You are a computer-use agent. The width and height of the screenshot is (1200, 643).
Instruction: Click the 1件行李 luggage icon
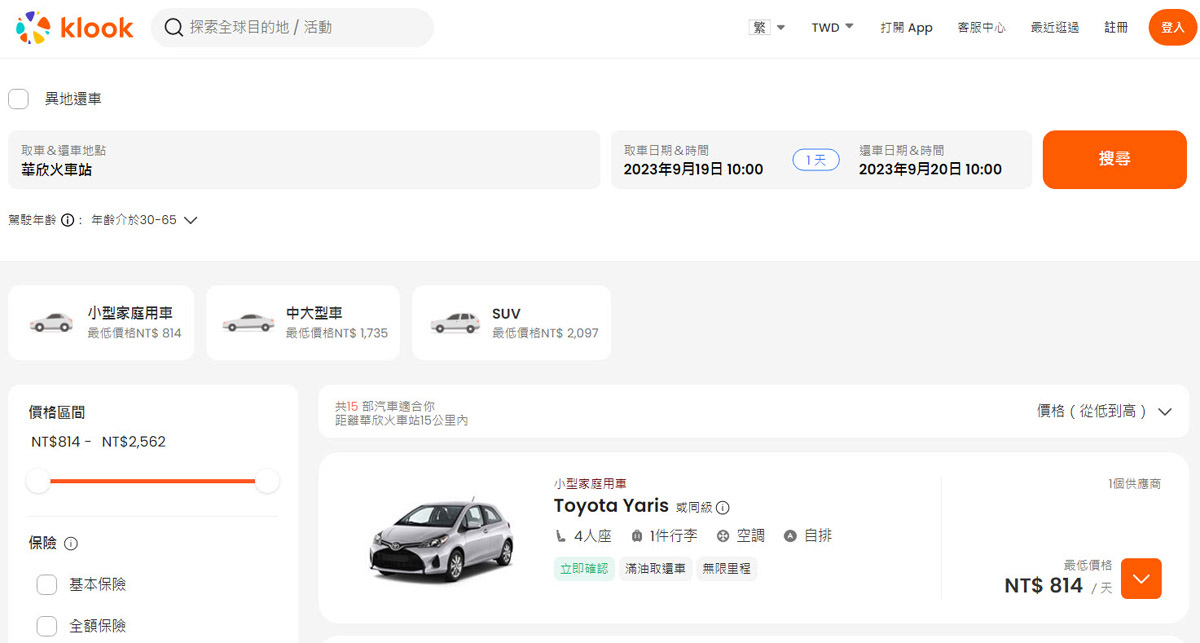click(637, 536)
